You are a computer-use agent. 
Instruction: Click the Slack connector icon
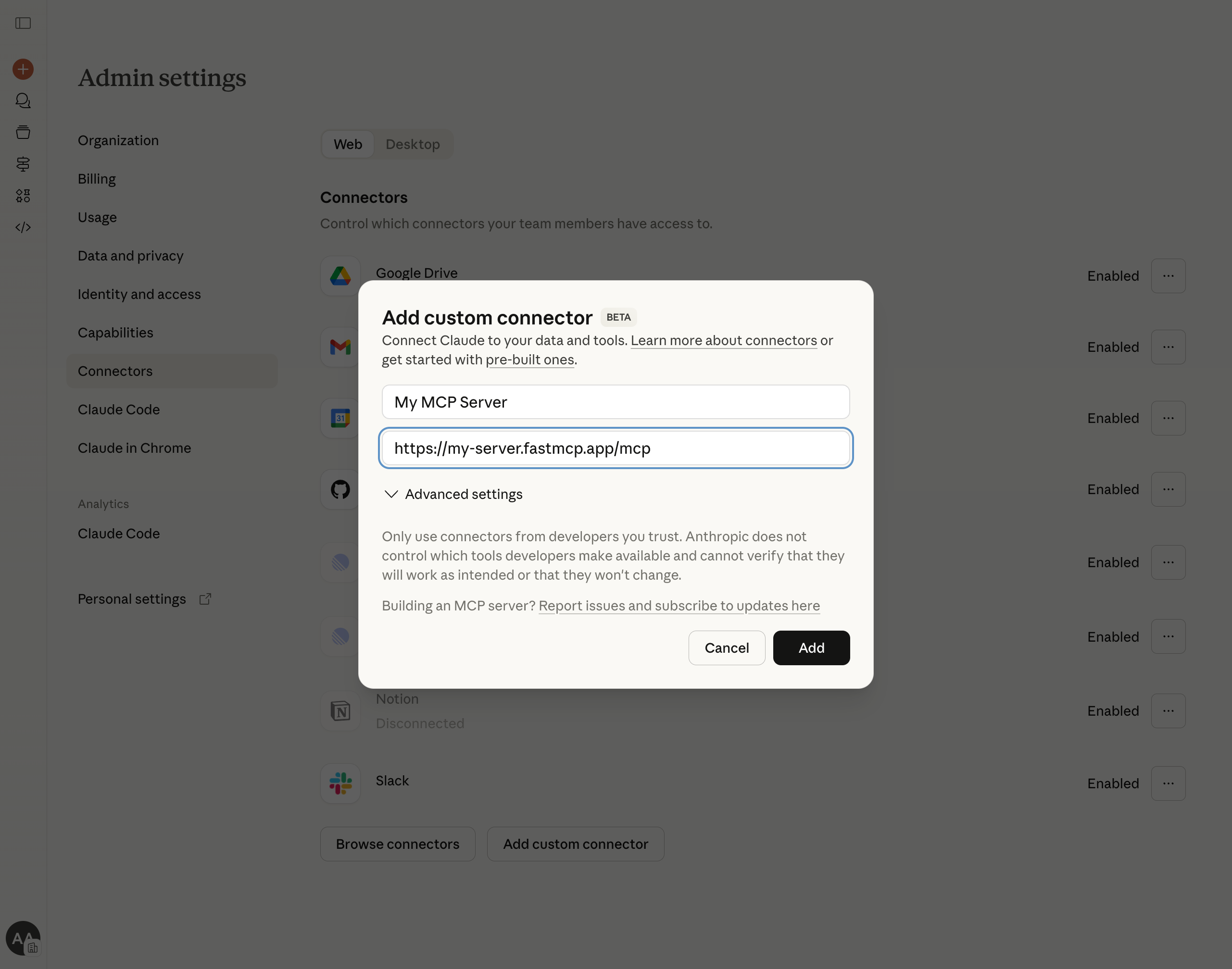click(x=340, y=783)
